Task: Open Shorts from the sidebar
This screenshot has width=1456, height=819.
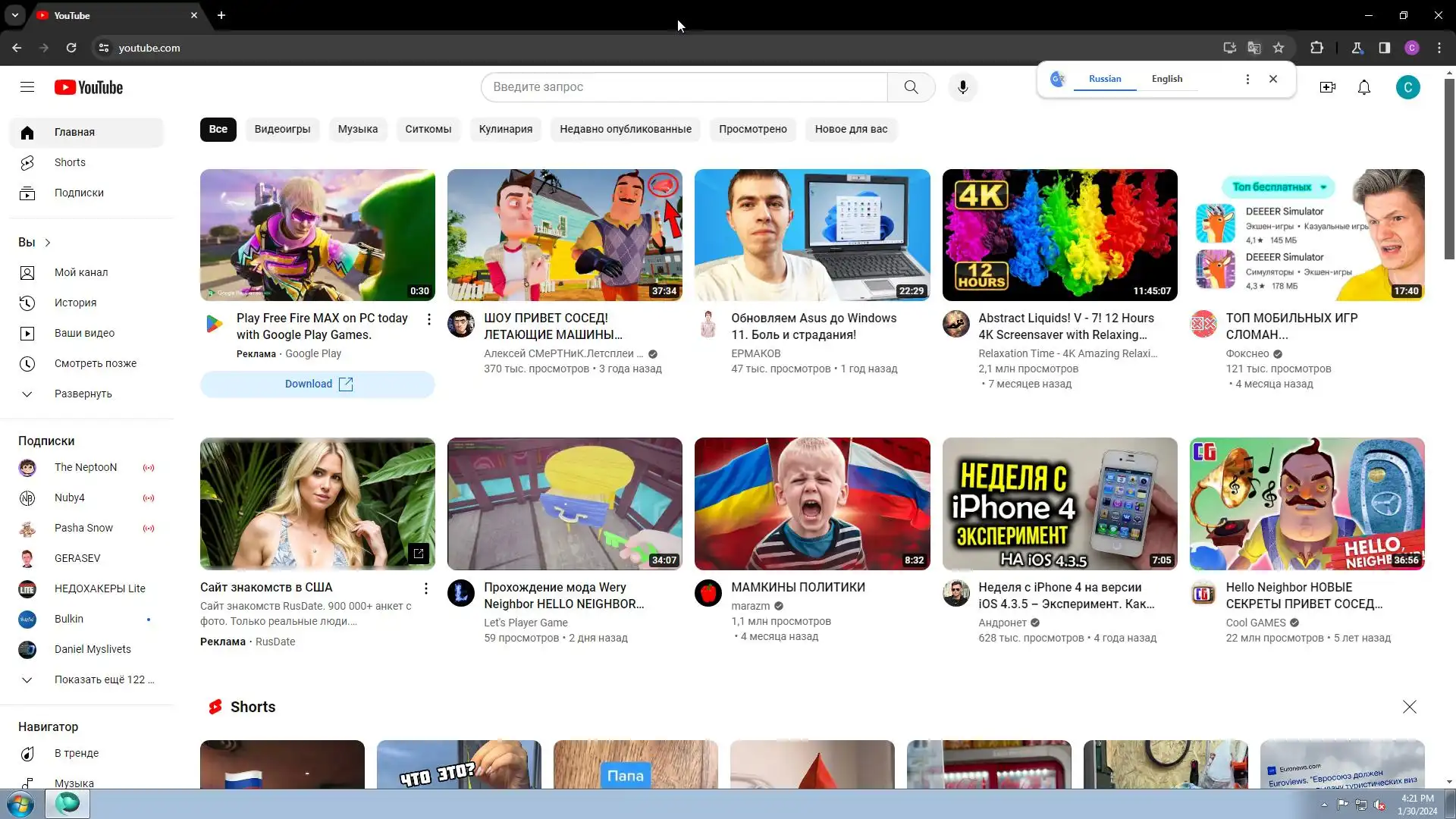Action: [70, 162]
